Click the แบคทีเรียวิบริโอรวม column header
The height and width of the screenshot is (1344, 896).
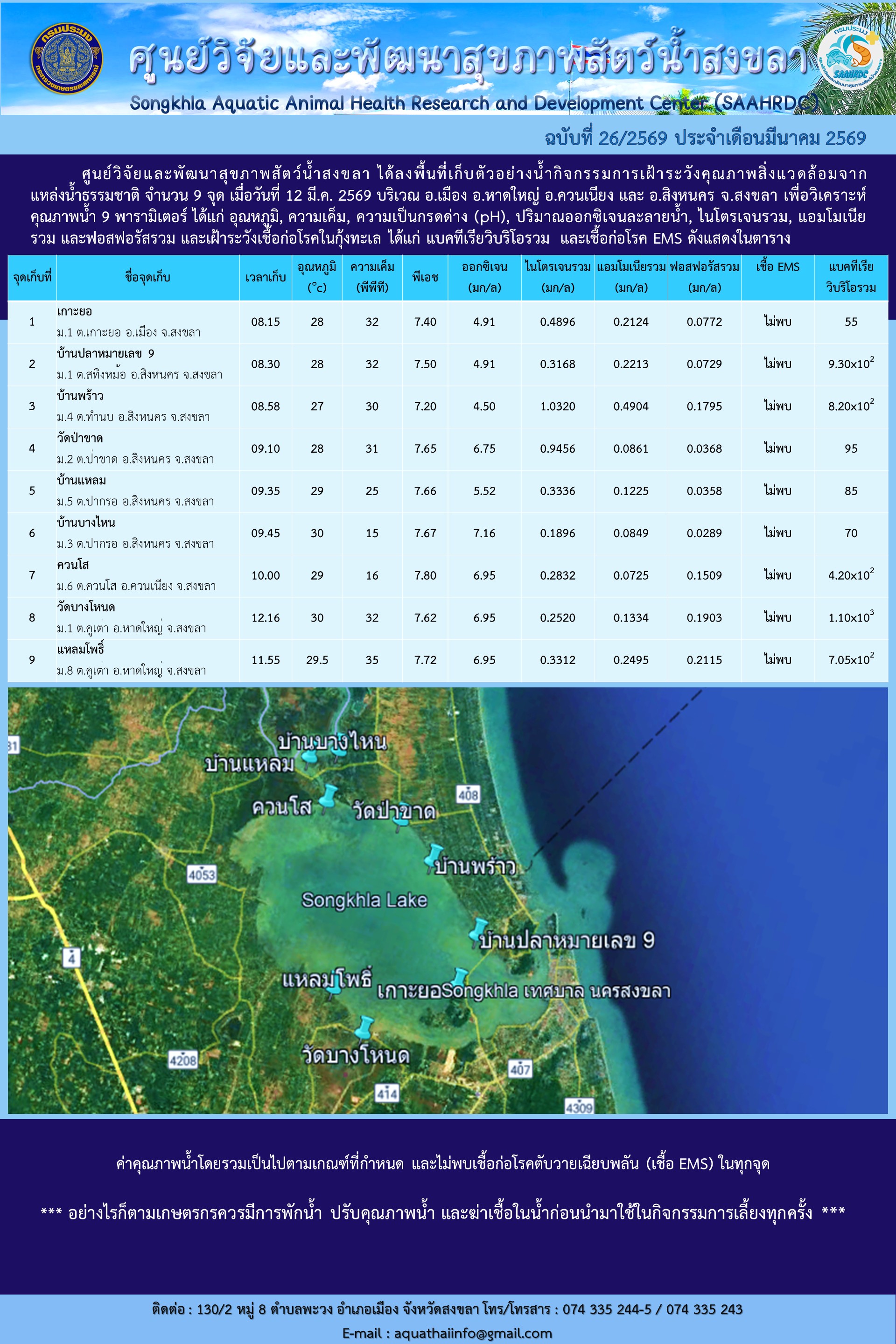pyautogui.click(x=850, y=278)
